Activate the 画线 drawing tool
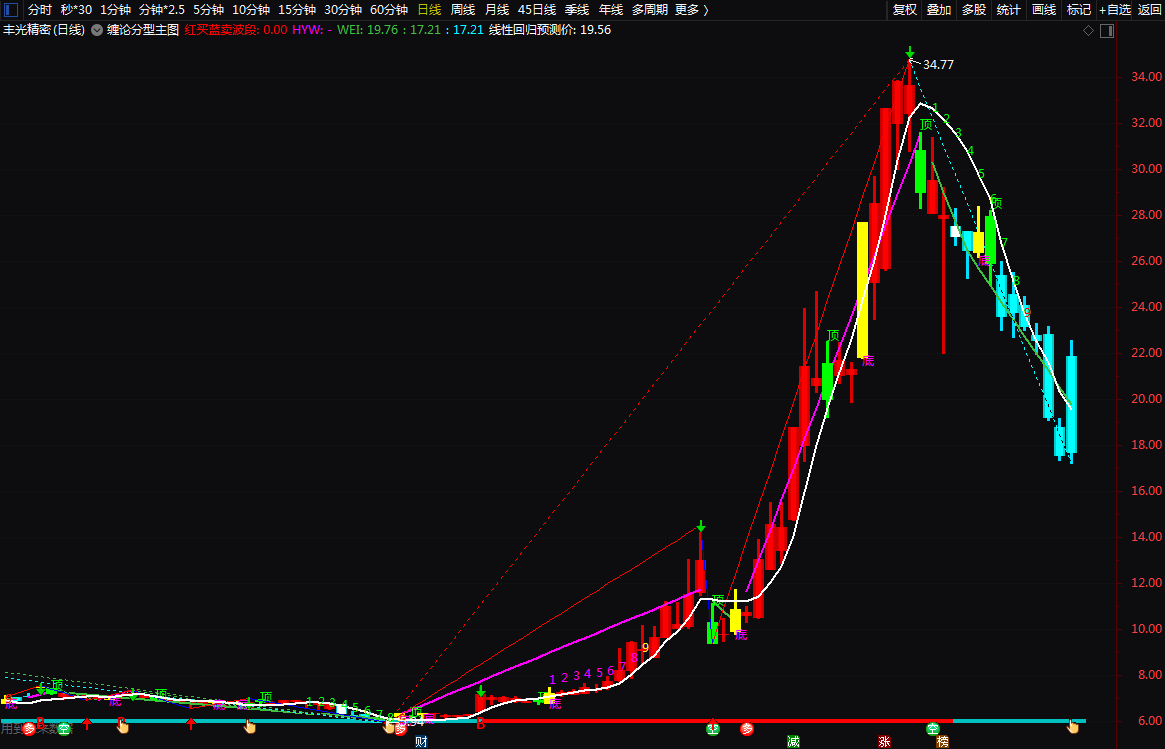 (x=1044, y=10)
